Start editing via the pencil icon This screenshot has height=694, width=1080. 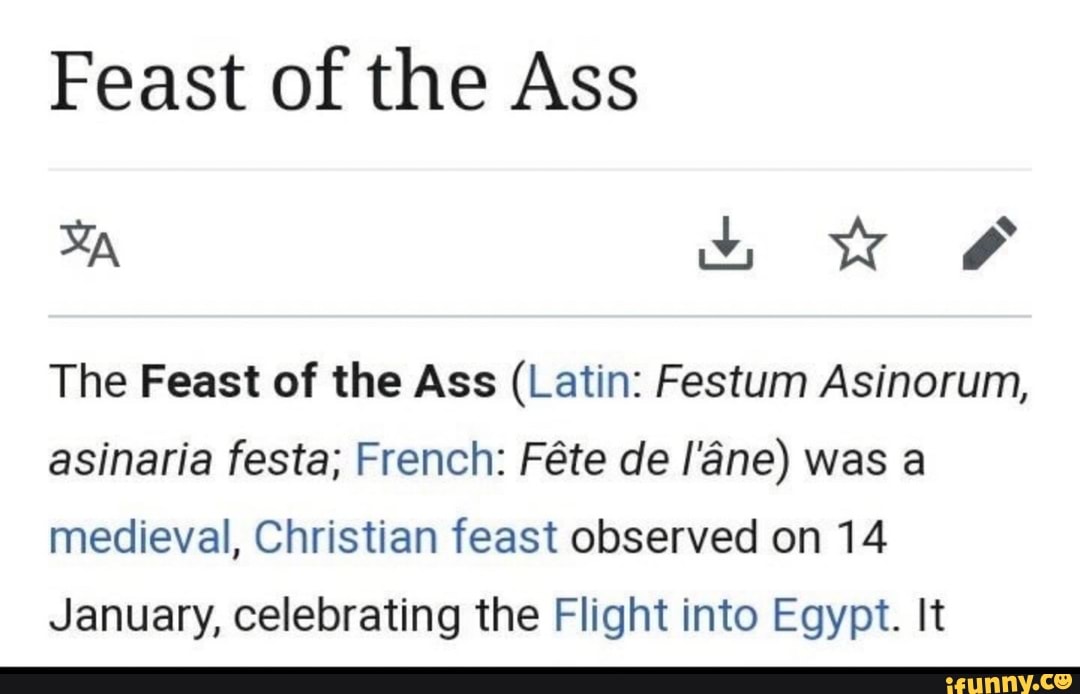[989, 243]
